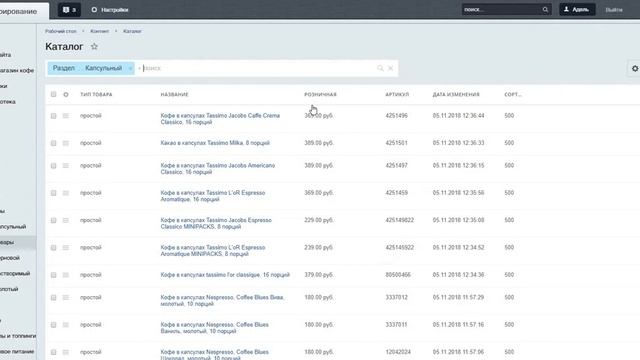Add Каталог to favorites with star
Viewport: 640px width, 360px height.
tap(94, 47)
